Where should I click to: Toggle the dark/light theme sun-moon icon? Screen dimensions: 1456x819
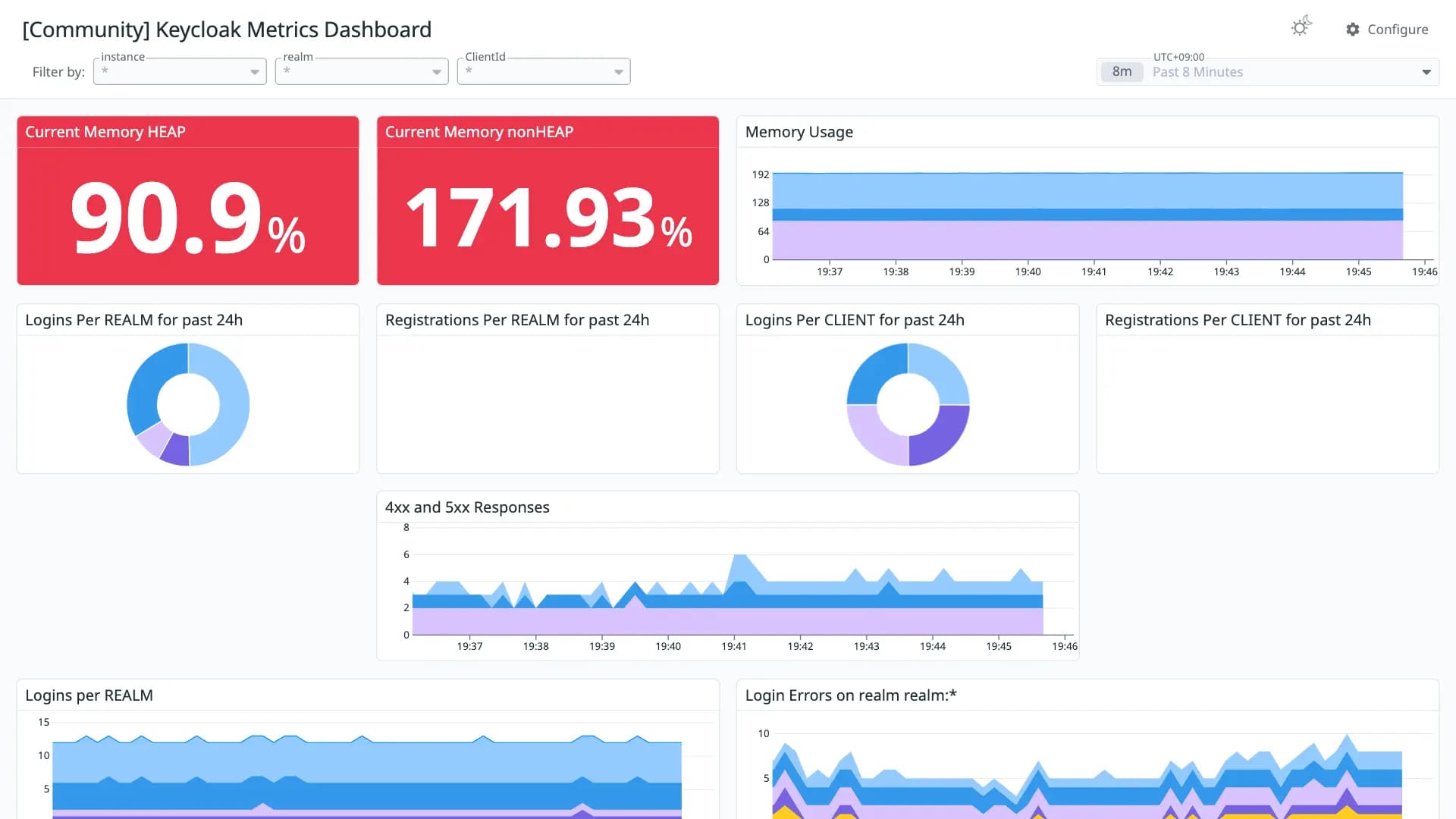1301,27
